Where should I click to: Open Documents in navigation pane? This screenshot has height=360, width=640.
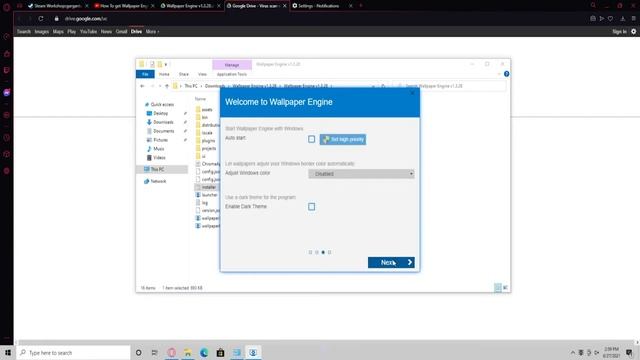160,131
